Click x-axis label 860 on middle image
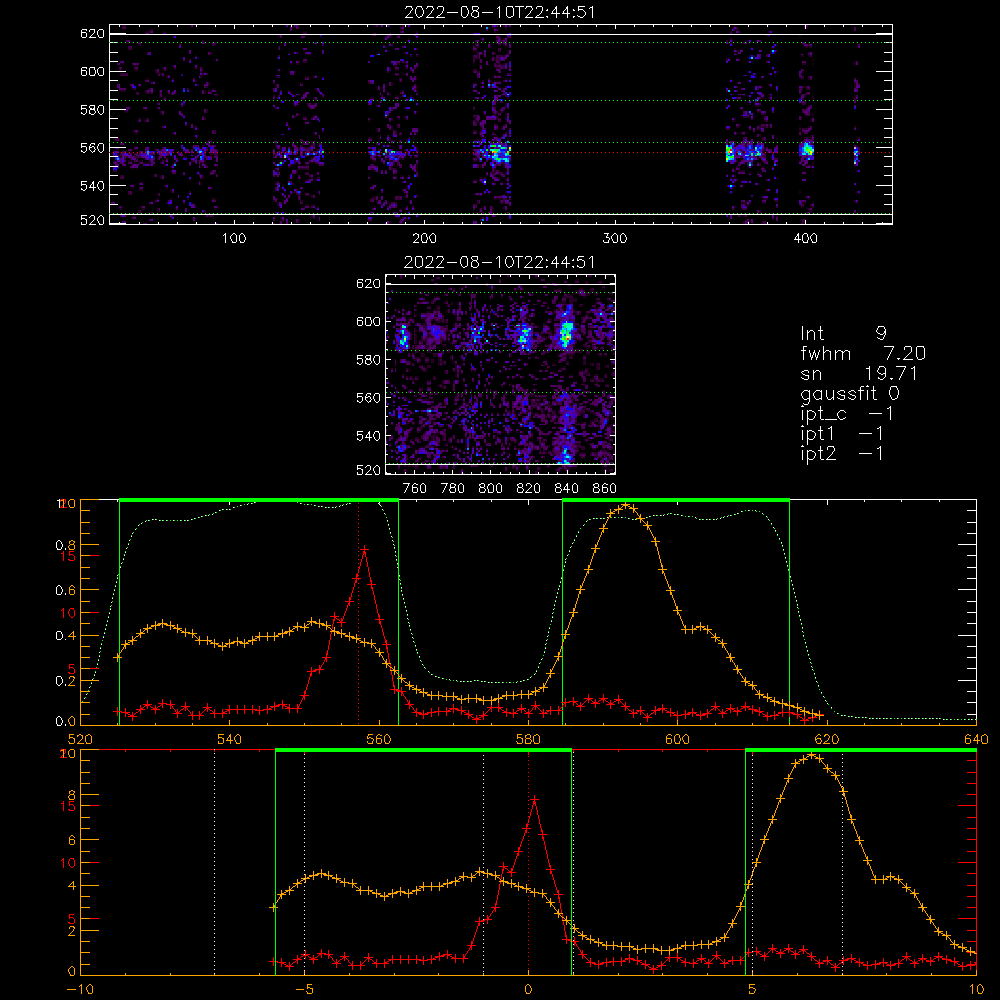Image resolution: width=1000 pixels, height=1000 pixels. [604, 489]
